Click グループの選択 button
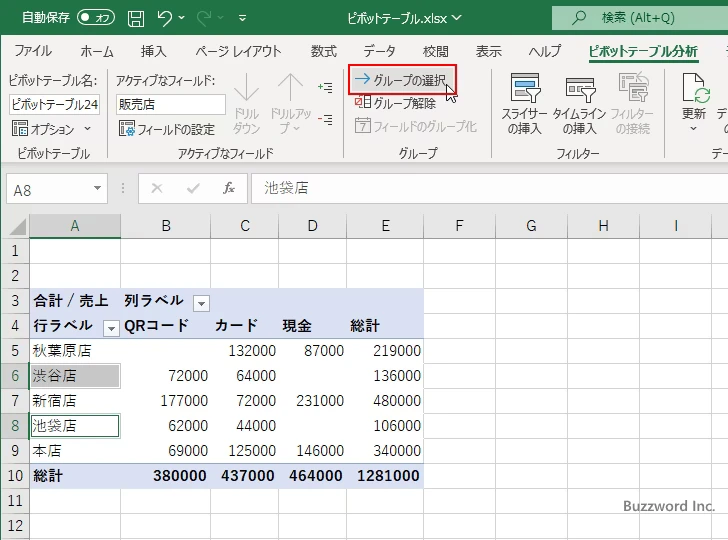This screenshot has width=728, height=540. pyautogui.click(x=402, y=80)
